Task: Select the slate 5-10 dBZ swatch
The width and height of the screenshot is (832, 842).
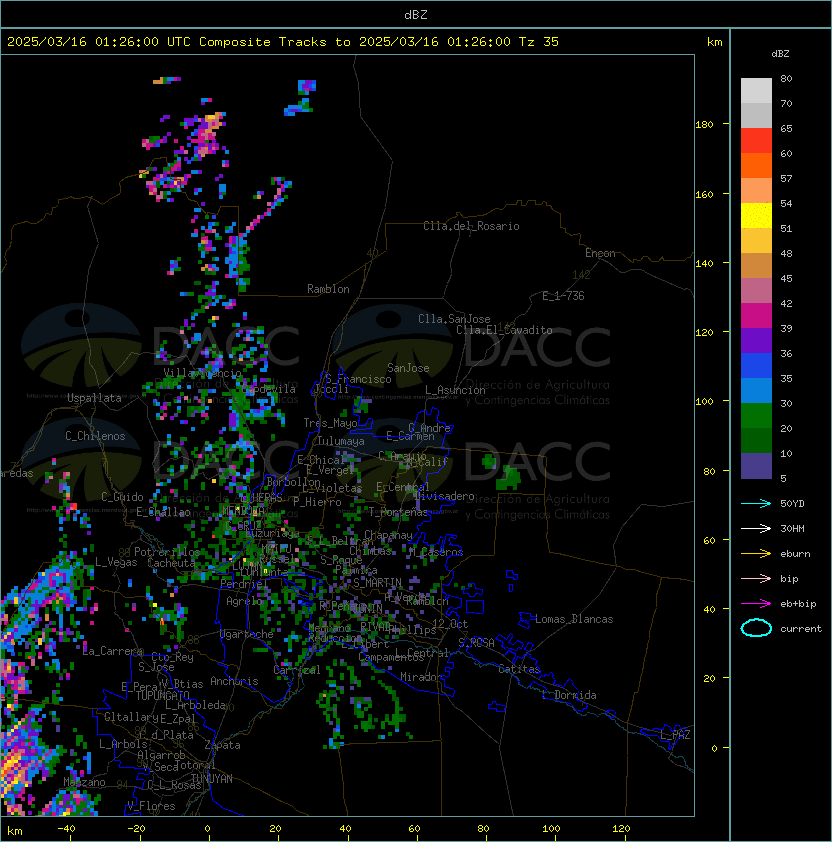Action: [756, 466]
